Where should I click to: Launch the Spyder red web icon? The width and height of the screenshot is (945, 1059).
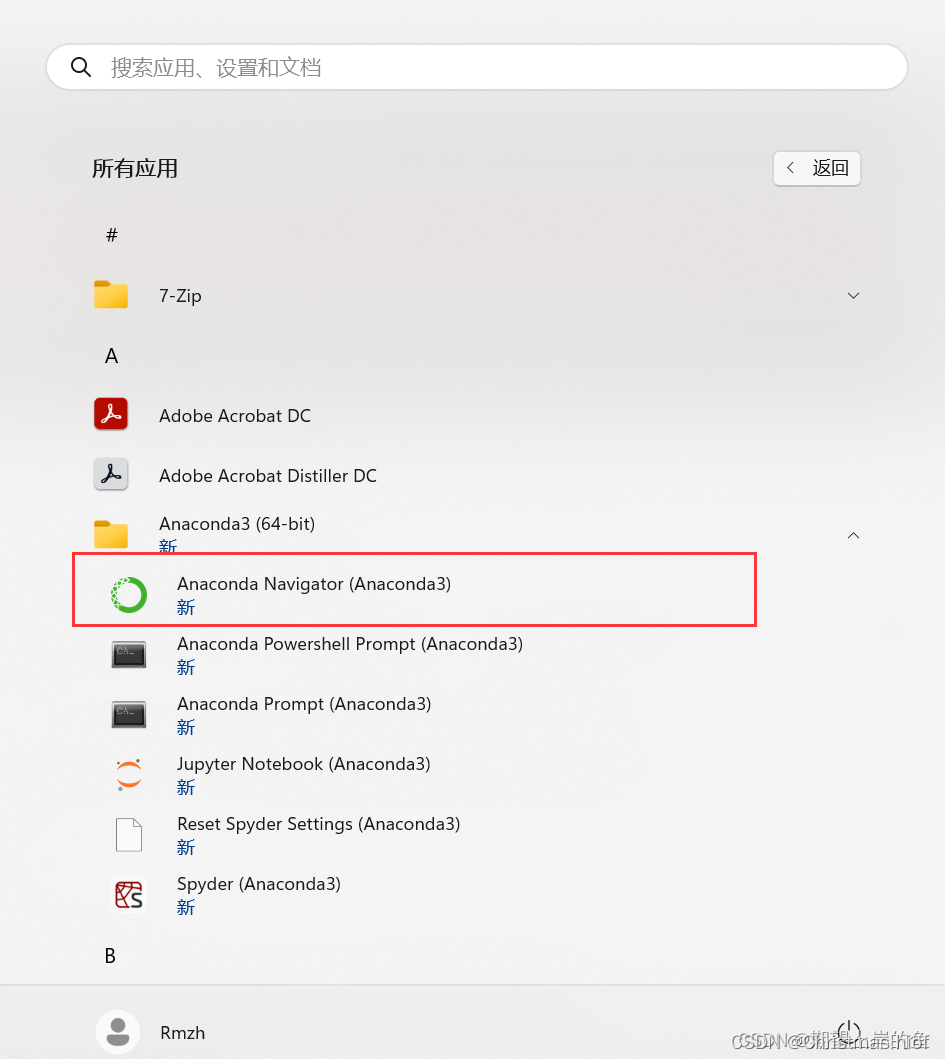128,895
